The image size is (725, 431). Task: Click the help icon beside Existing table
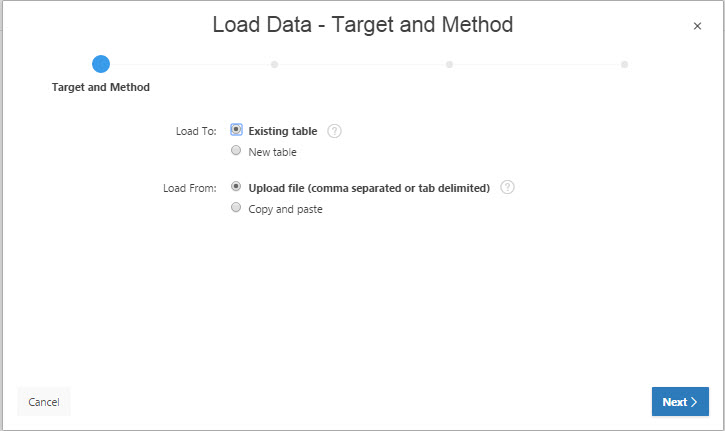(x=335, y=131)
